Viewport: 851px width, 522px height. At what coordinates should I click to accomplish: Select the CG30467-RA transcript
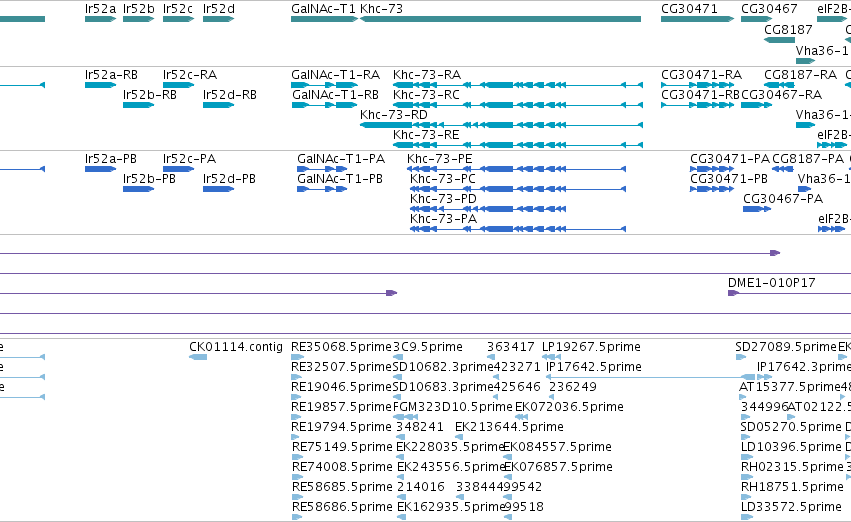(757, 105)
